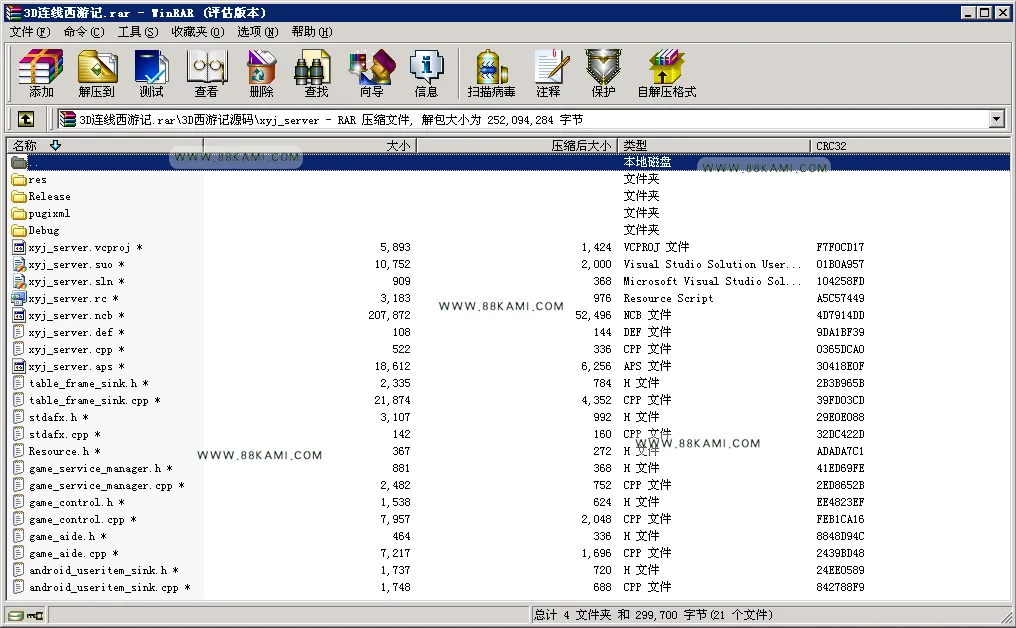The height and width of the screenshot is (628, 1016).
Task: Open the View (查看) tool
Action: [207, 73]
